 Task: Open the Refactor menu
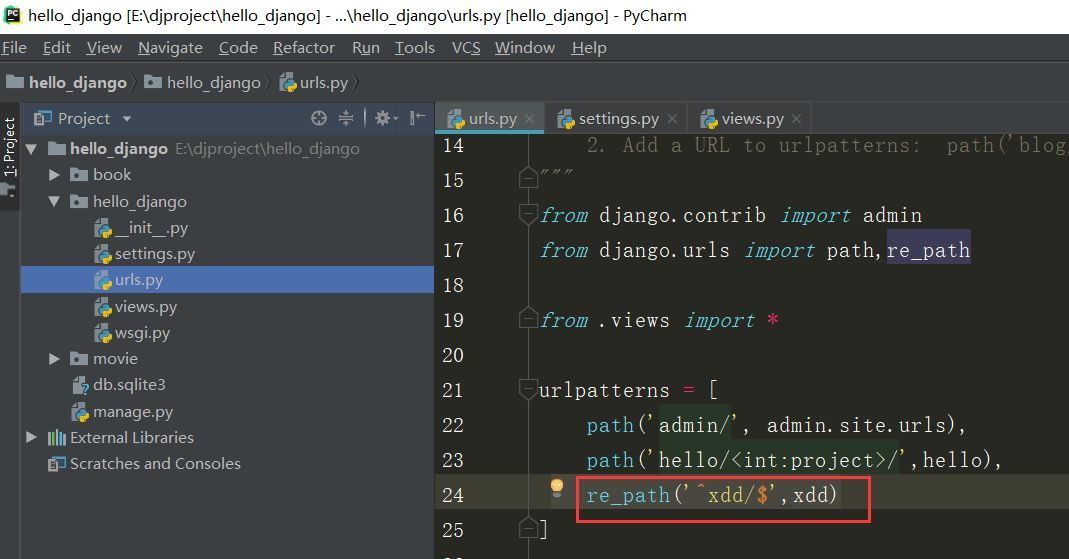[x=303, y=48]
